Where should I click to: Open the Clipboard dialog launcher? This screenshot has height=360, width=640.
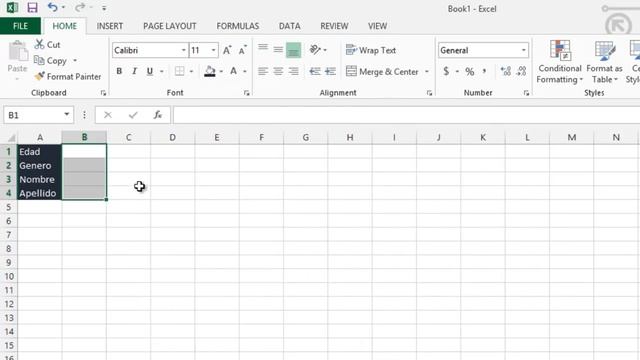tap(103, 93)
